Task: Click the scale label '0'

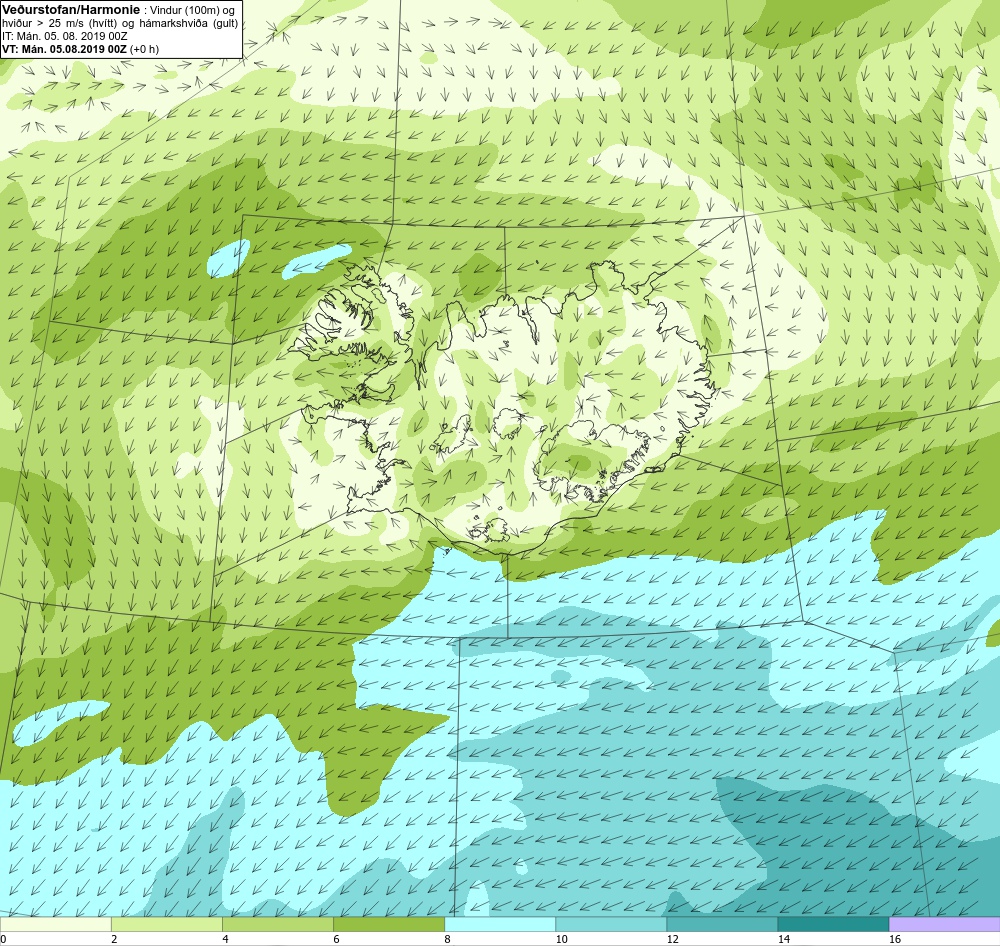Action: point(3,939)
